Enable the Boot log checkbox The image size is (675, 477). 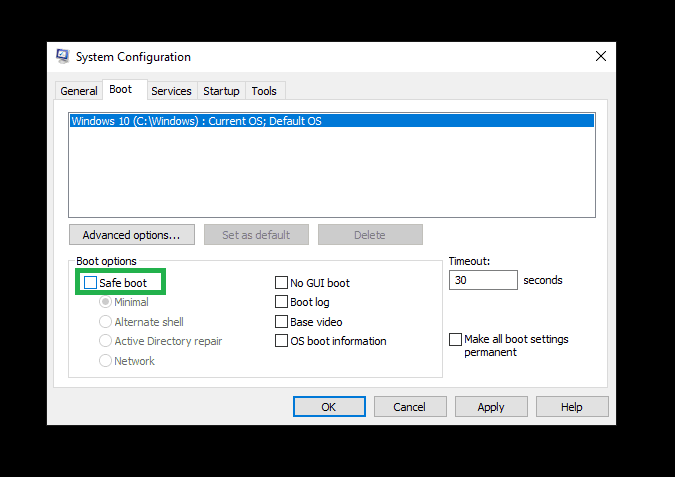tap(282, 302)
